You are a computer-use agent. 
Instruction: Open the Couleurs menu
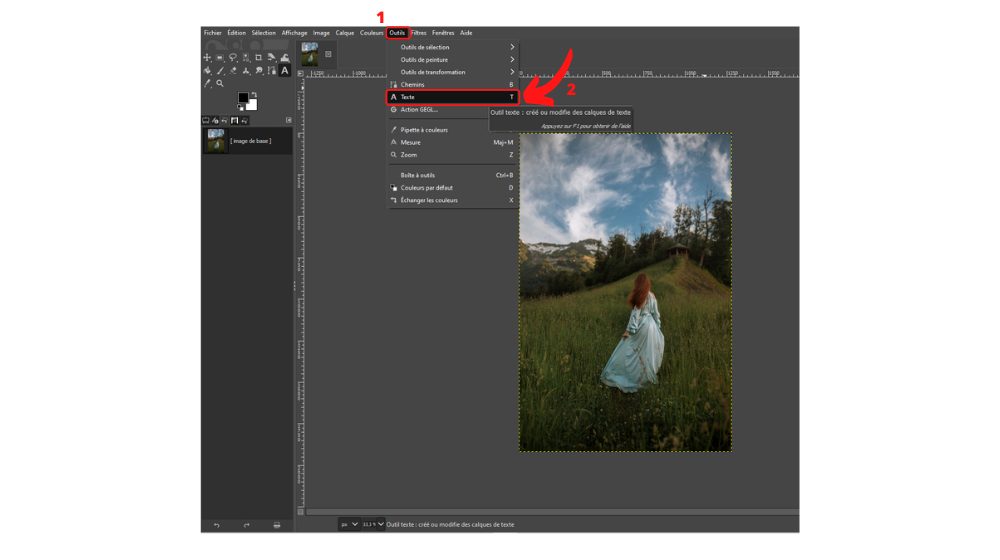click(x=371, y=33)
